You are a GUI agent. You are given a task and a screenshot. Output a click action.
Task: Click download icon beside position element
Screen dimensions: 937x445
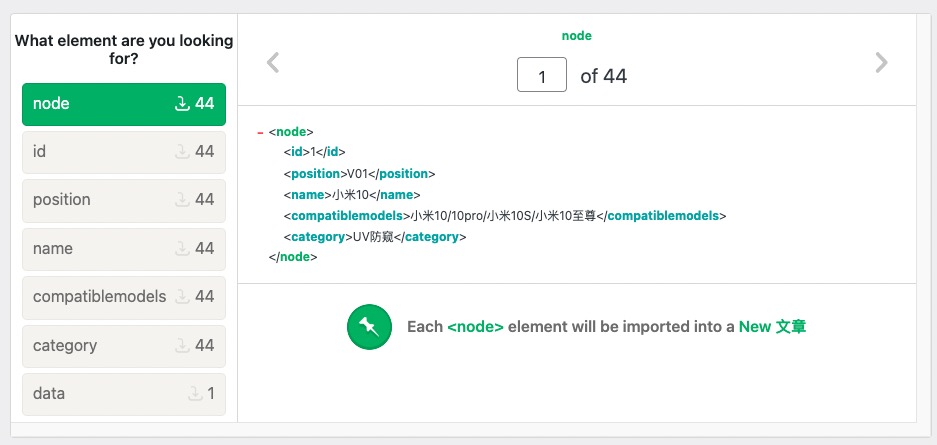click(x=182, y=200)
